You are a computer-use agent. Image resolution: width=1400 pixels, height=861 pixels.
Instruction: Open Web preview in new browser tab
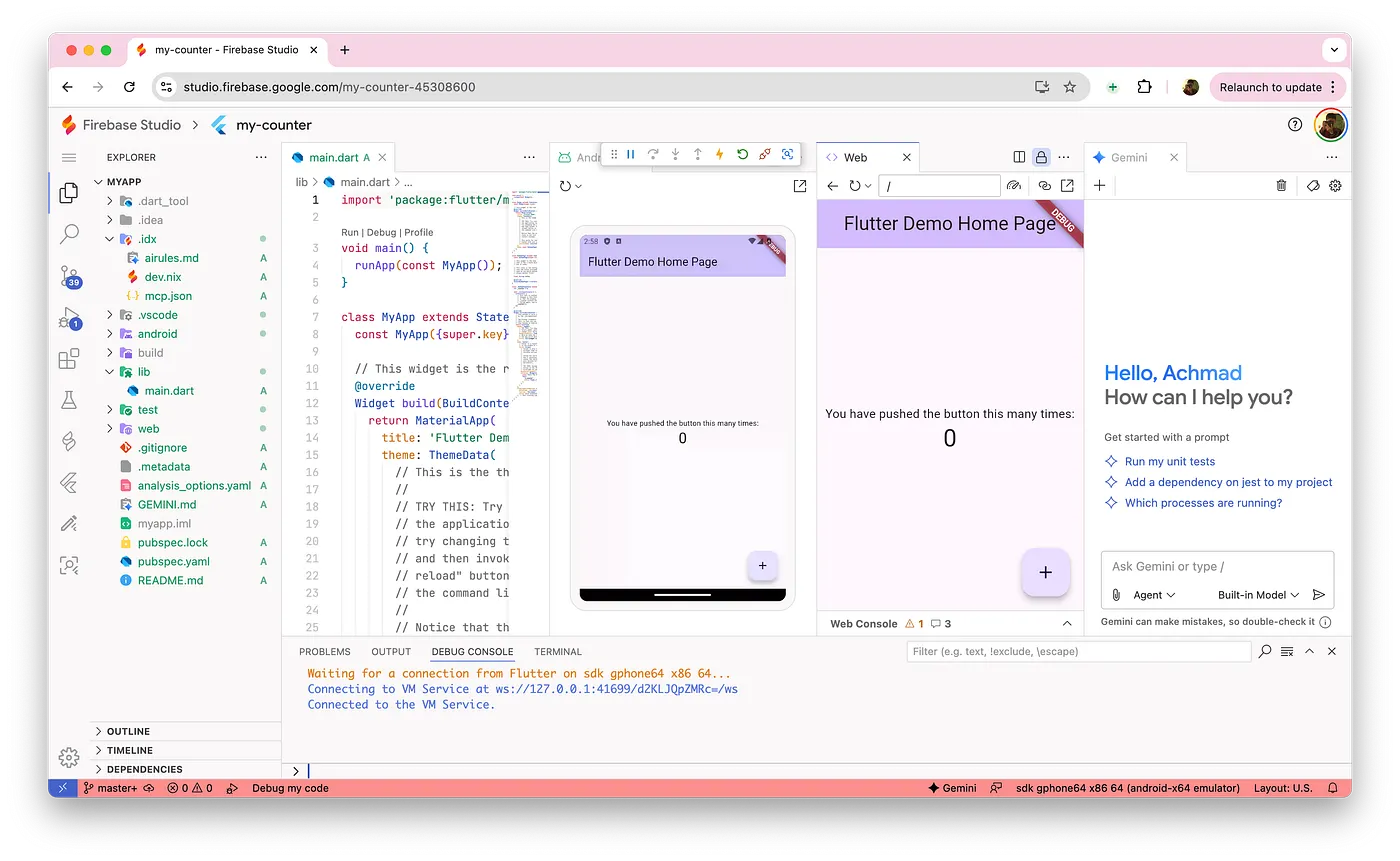click(x=1067, y=186)
